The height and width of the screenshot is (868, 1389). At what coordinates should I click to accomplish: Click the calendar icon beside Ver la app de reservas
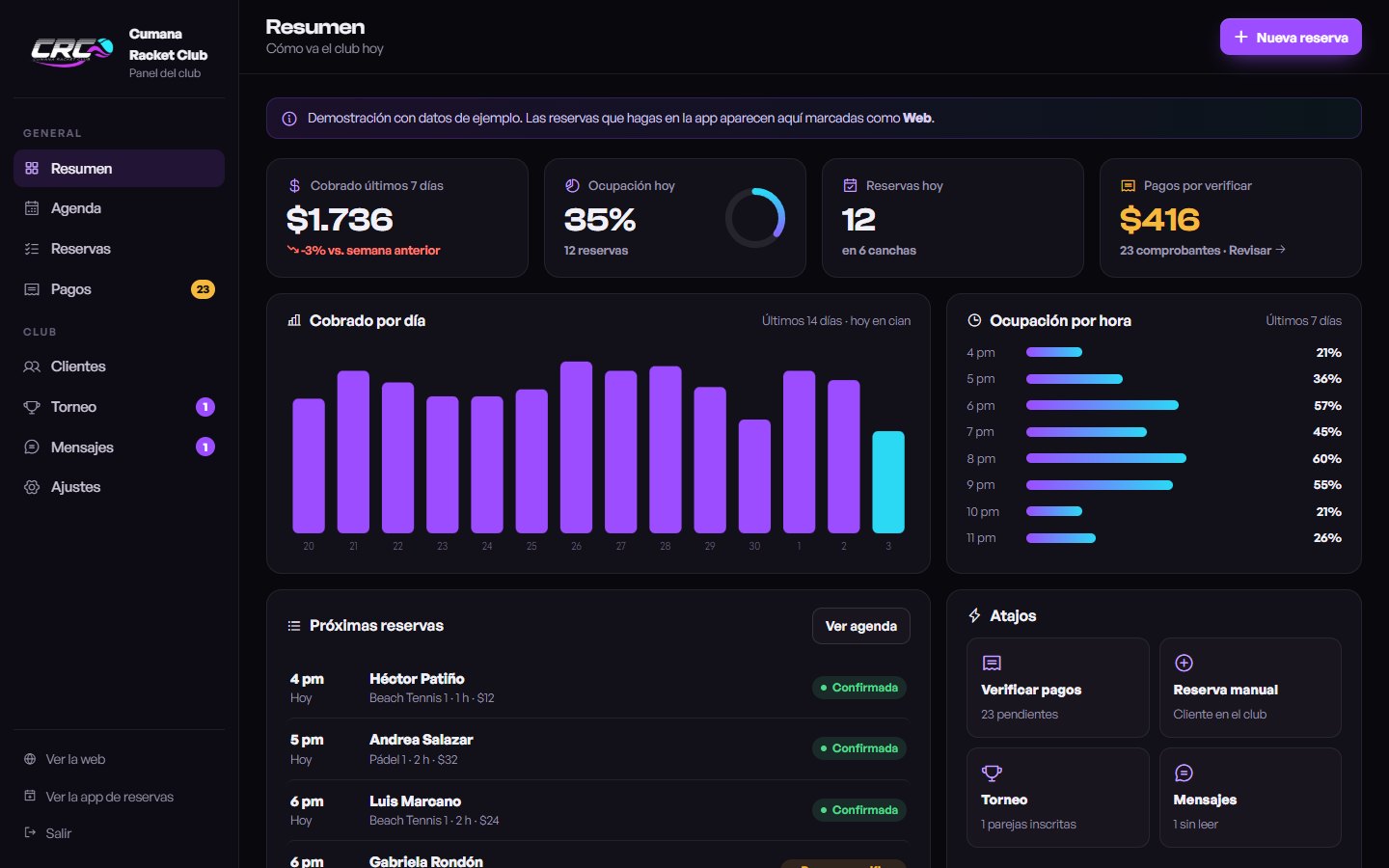point(30,797)
